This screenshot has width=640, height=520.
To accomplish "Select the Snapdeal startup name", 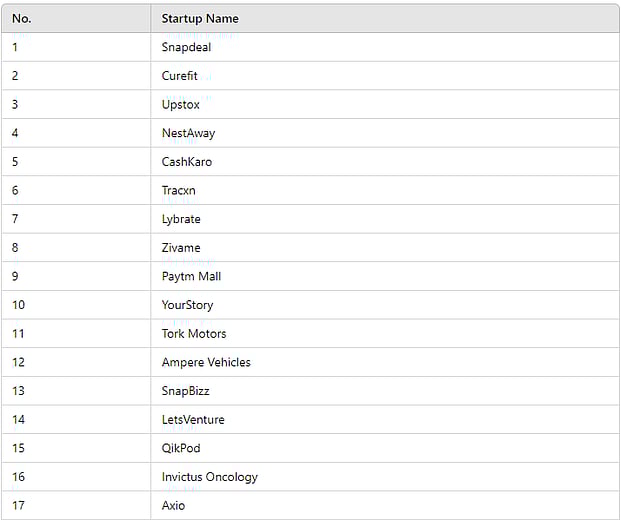I will pos(186,47).
